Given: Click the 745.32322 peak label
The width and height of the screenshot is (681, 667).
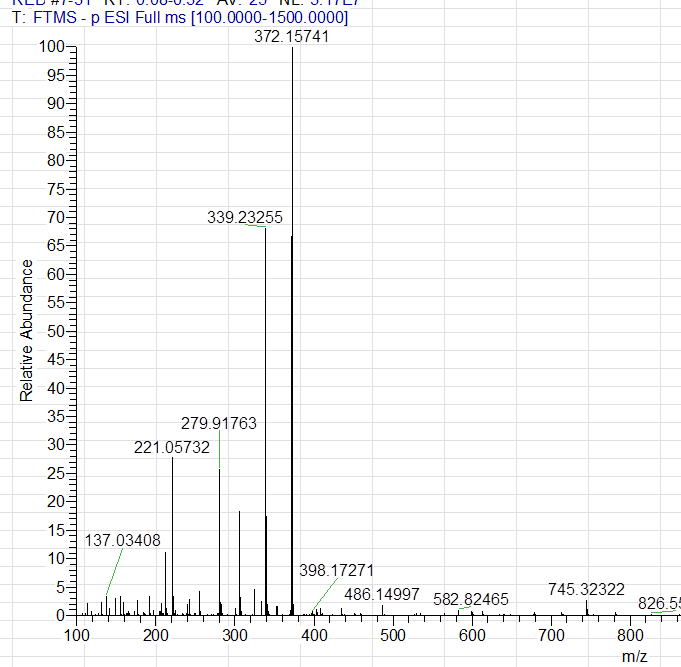Looking at the screenshot, I should click(585, 589).
